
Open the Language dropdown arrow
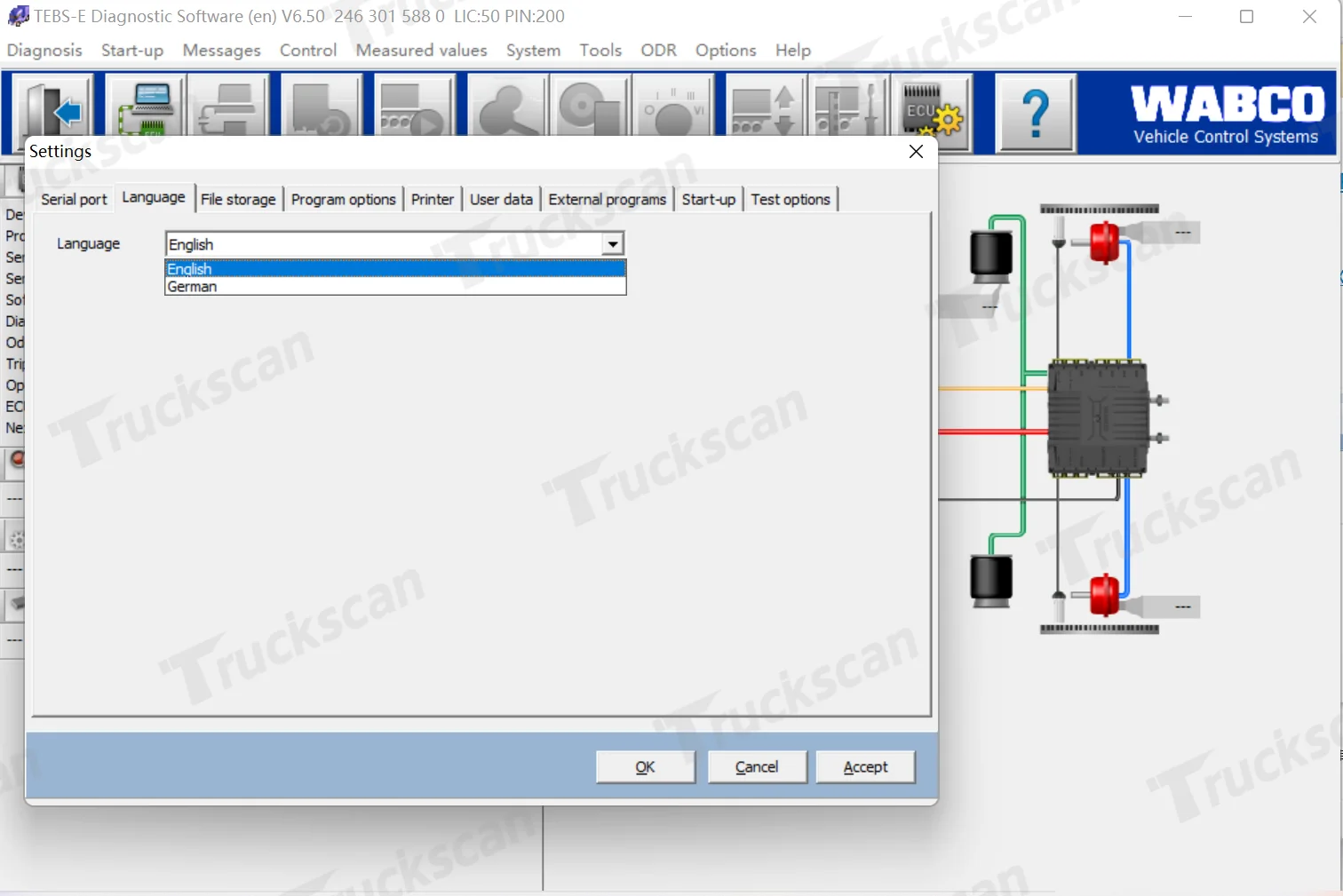pyautogui.click(x=613, y=244)
